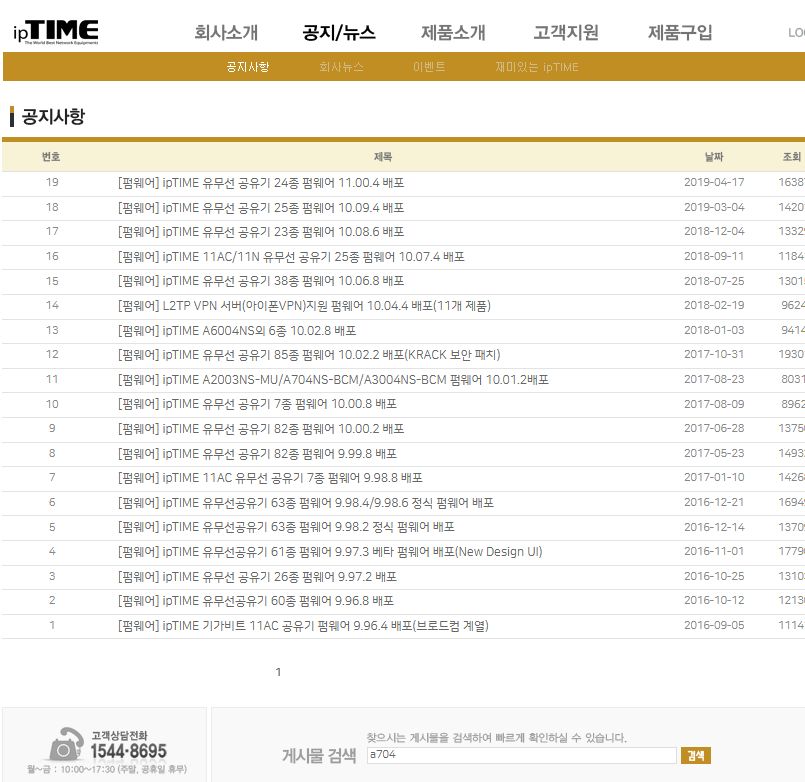This screenshot has height=782, width=805.
Task: Go to page 1 in pagination
Action: pyautogui.click(x=278, y=672)
